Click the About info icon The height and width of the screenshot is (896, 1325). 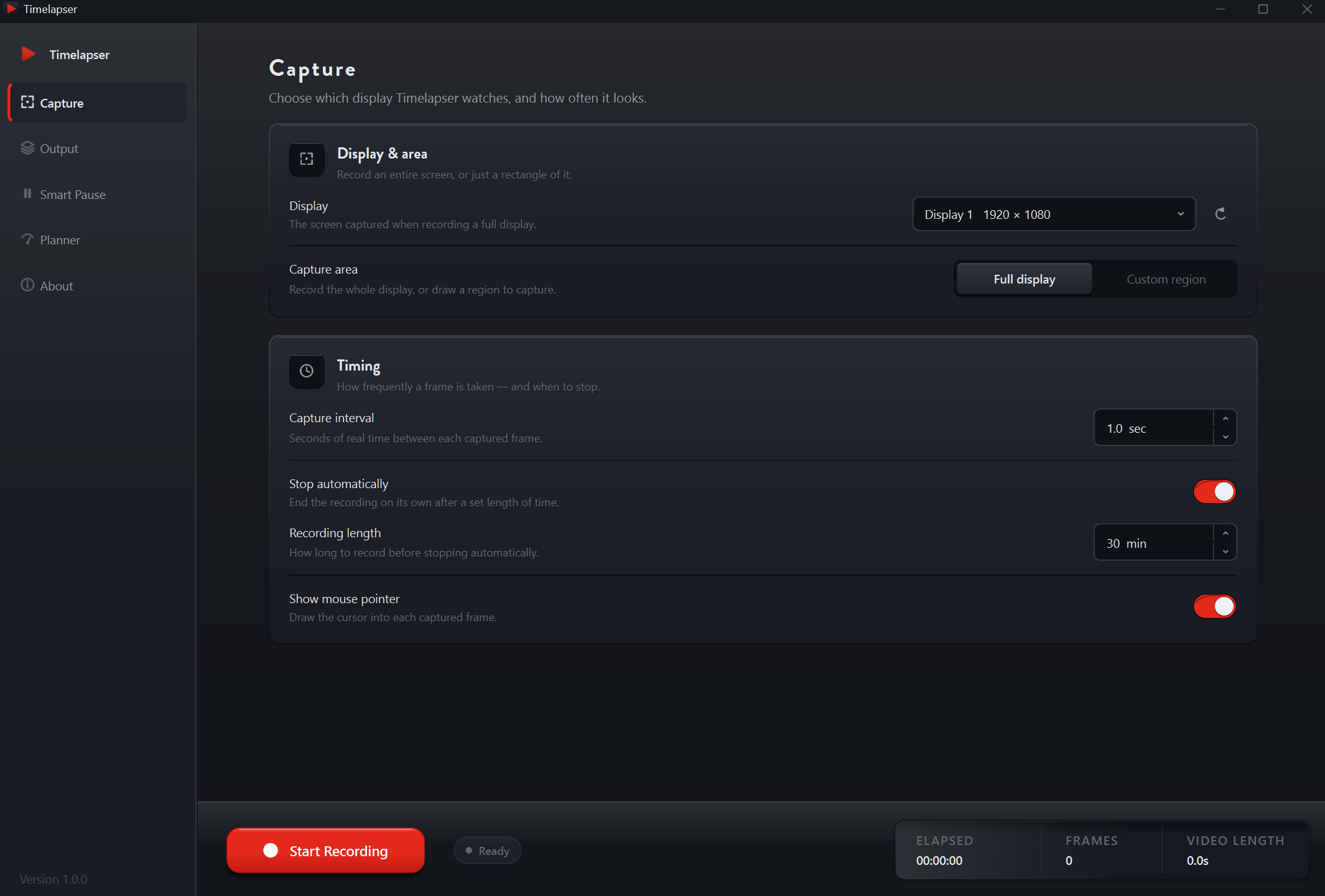pyautogui.click(x=27, y=285)
